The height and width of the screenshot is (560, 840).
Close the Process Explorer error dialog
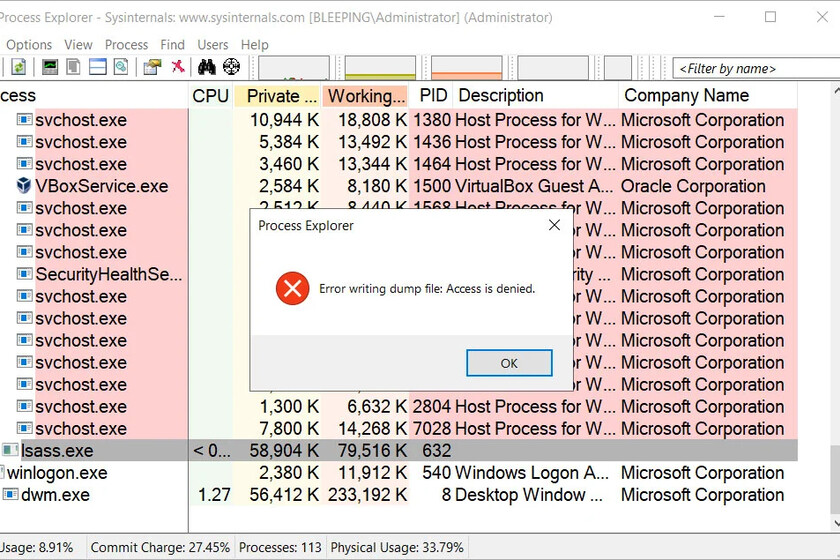(x=554, y=225)
